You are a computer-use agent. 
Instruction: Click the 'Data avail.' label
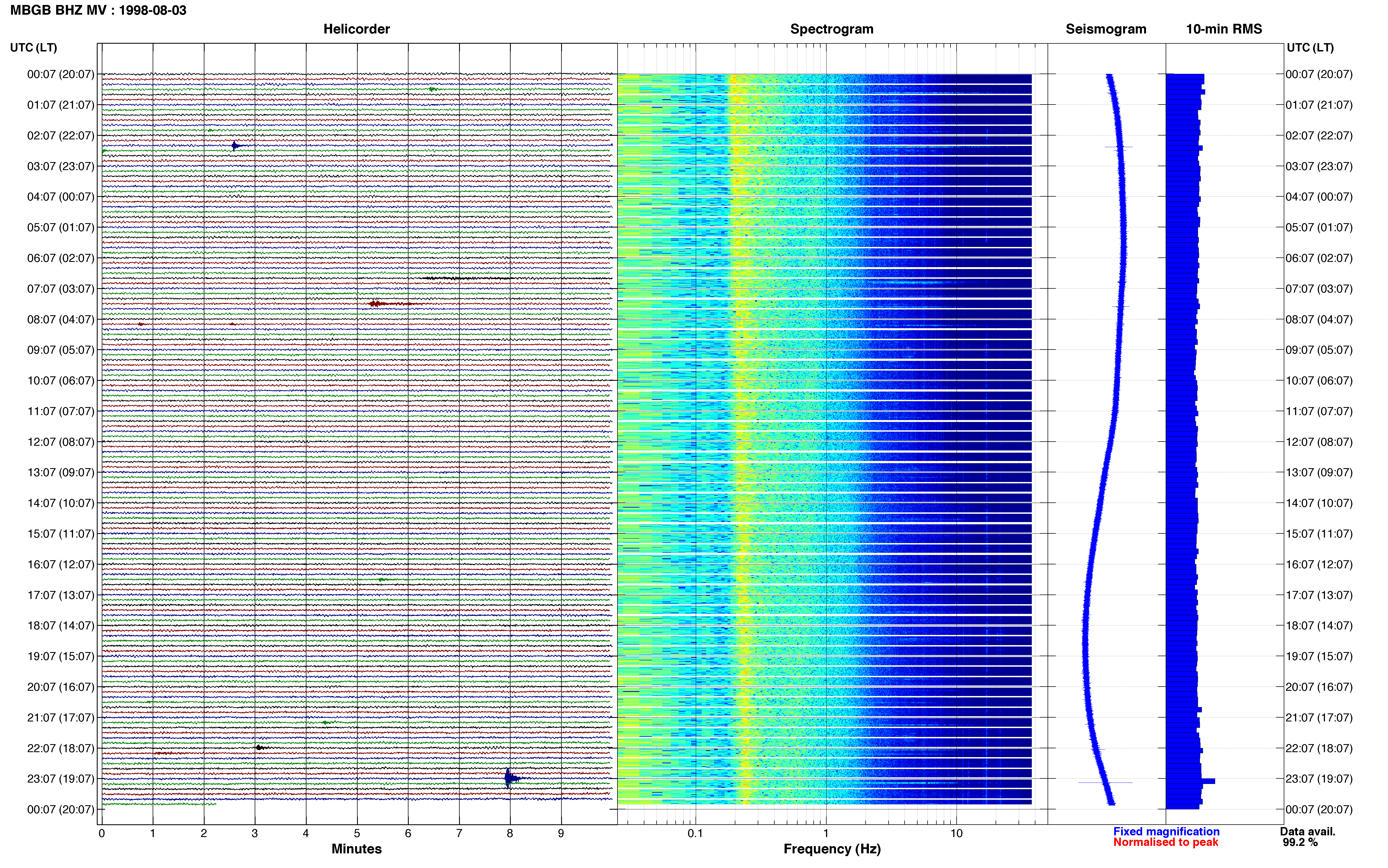1308,831
